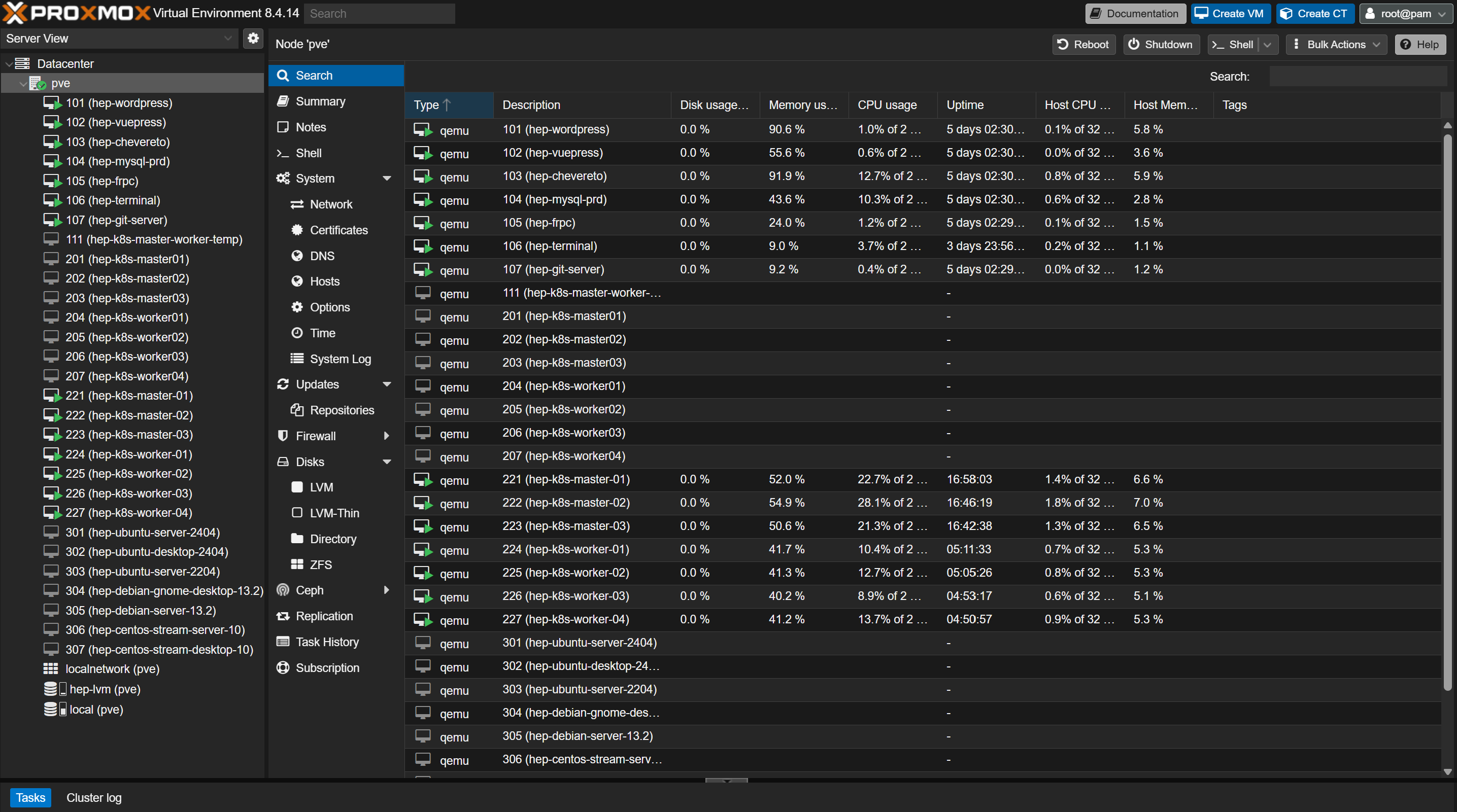Screen dimensions: 1457x812
Task: Select the hep-lvm storage item
Action: (105, 689)
